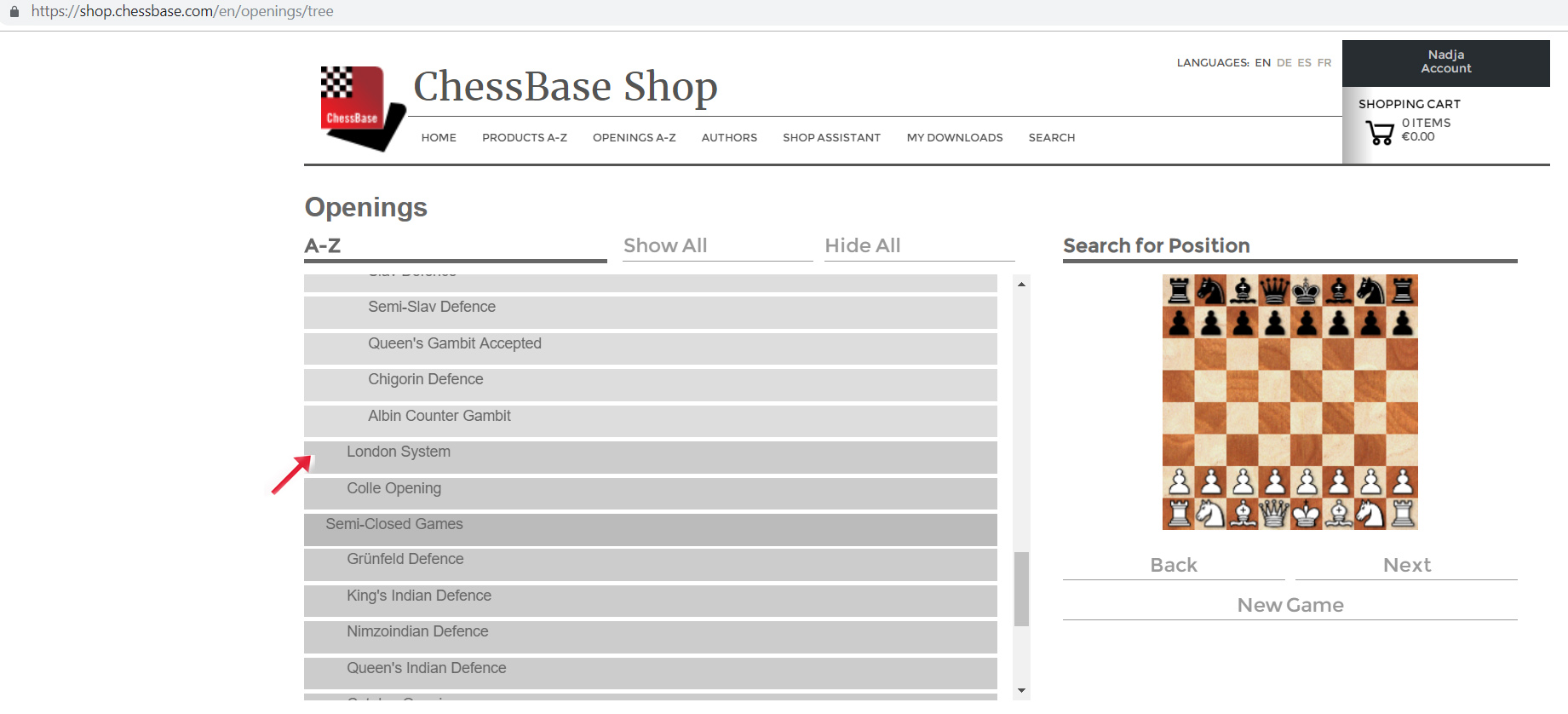Open the AUTHORS menu item
The image size is (1568, 714).
(729, 137)
